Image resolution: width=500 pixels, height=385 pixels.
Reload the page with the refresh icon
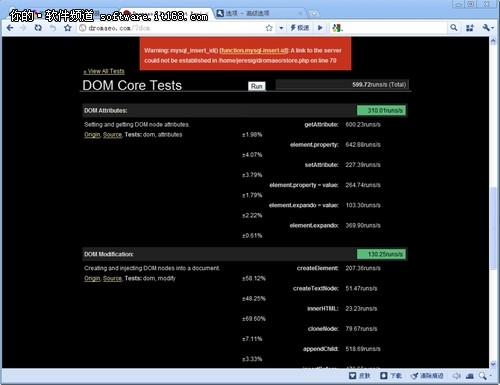[x=38, y=28]
